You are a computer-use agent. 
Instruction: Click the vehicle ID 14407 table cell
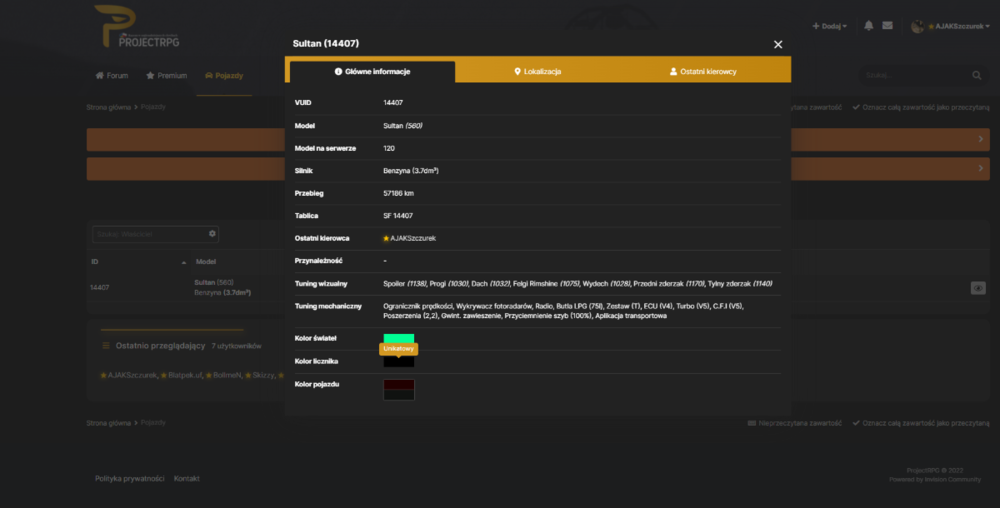[x=99, y=287]
